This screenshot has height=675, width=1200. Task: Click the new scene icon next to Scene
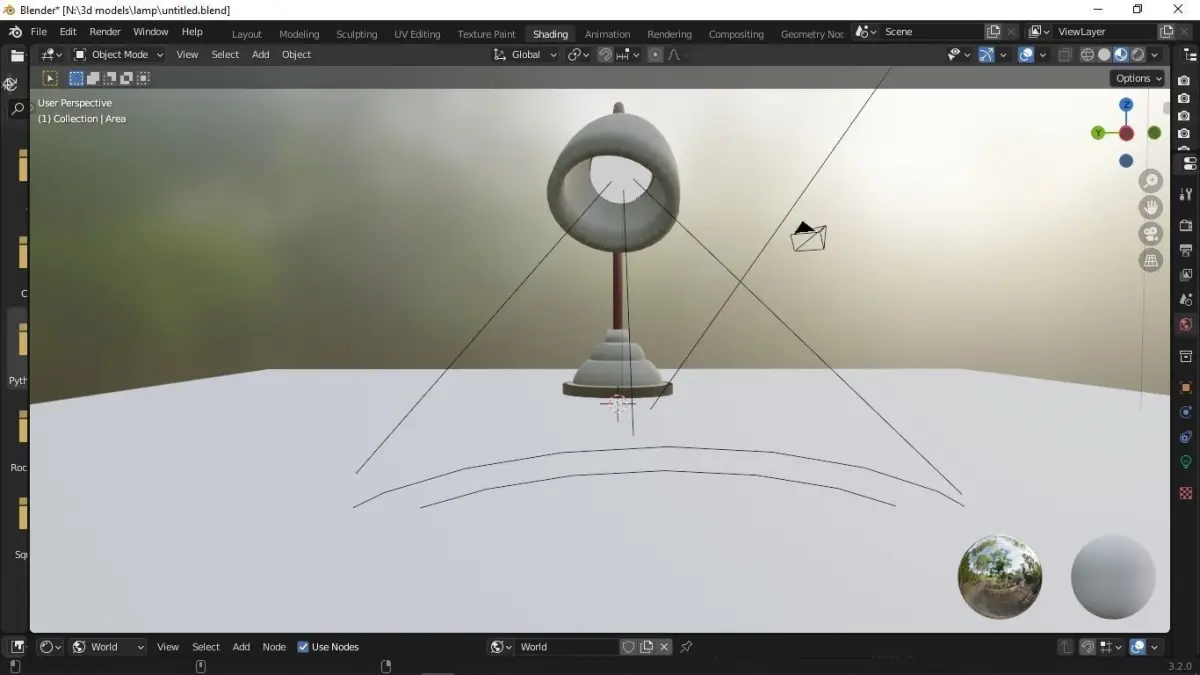tap(993, 32)
